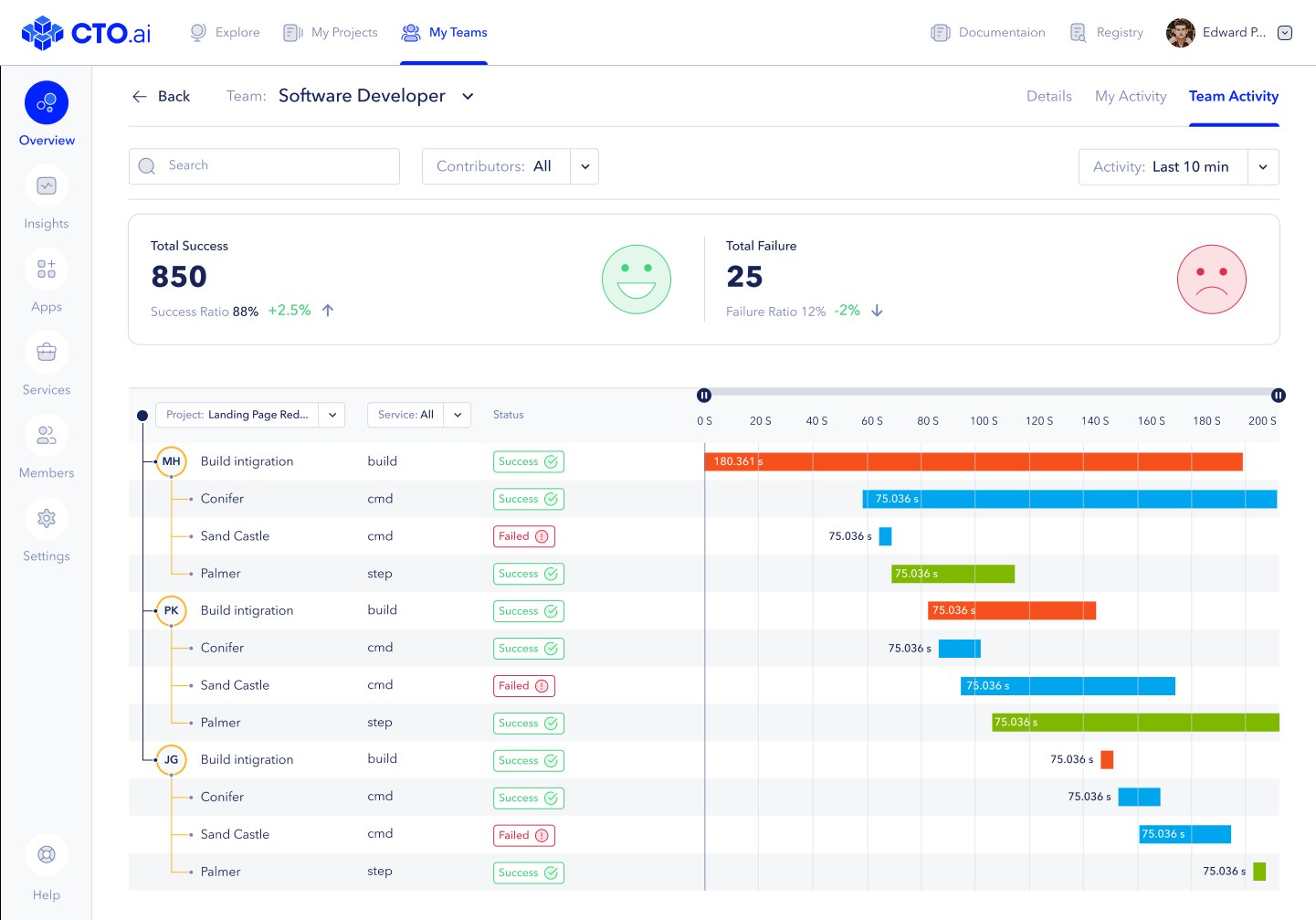Click into the Search field
The height and width of the screenshot is (920, 1316).
[x=264, y=166]
